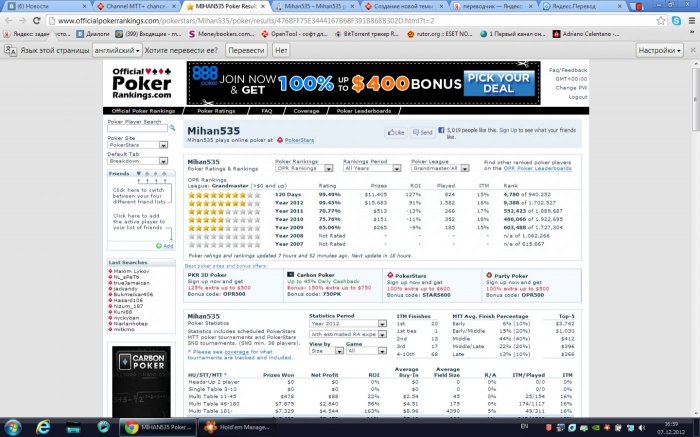The image size is (700, 437).
Task: Click the Facebook Send button
Action: point(422,133)
